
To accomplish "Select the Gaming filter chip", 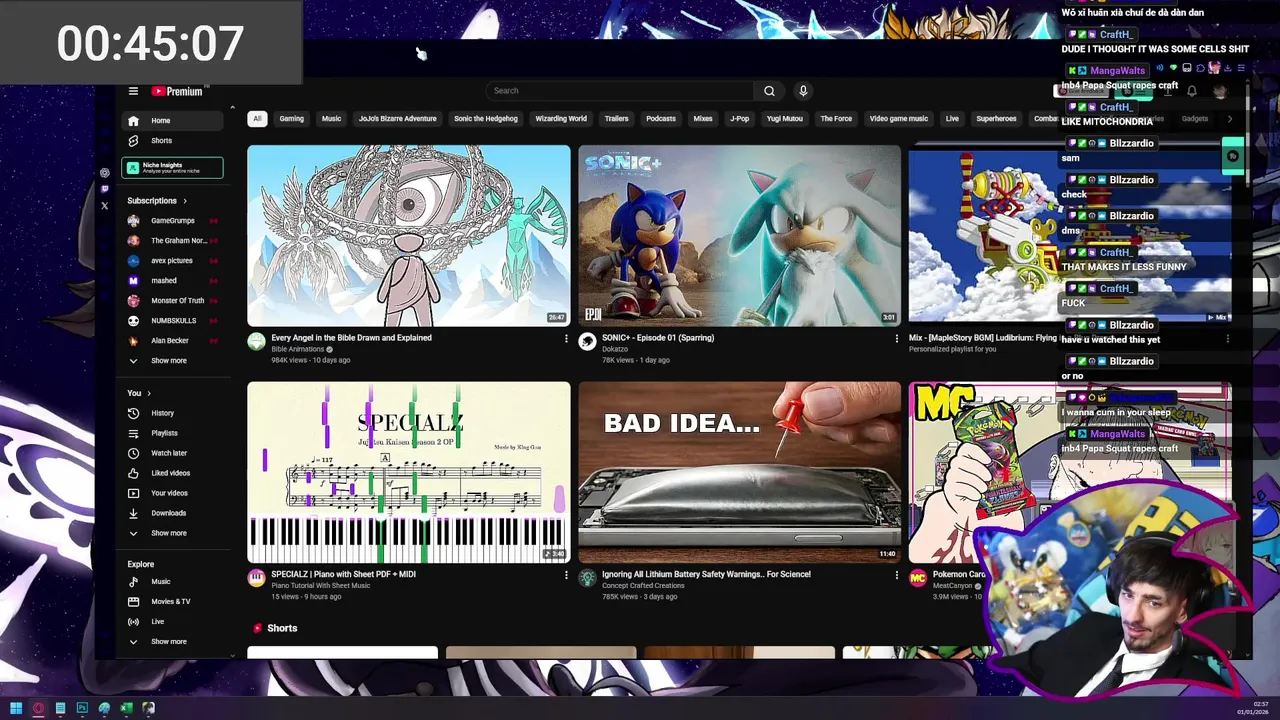I will tap(291, 119).
